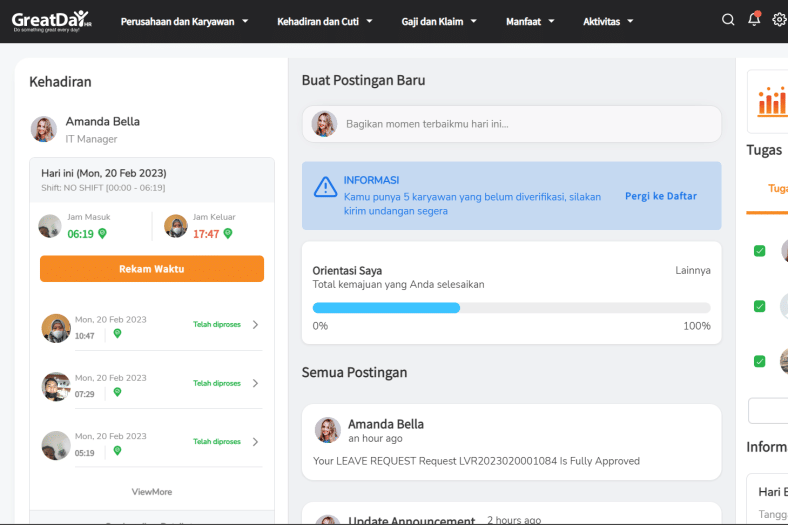
Task: Click the GreatDay HR logo
Action: click(51, 21)
